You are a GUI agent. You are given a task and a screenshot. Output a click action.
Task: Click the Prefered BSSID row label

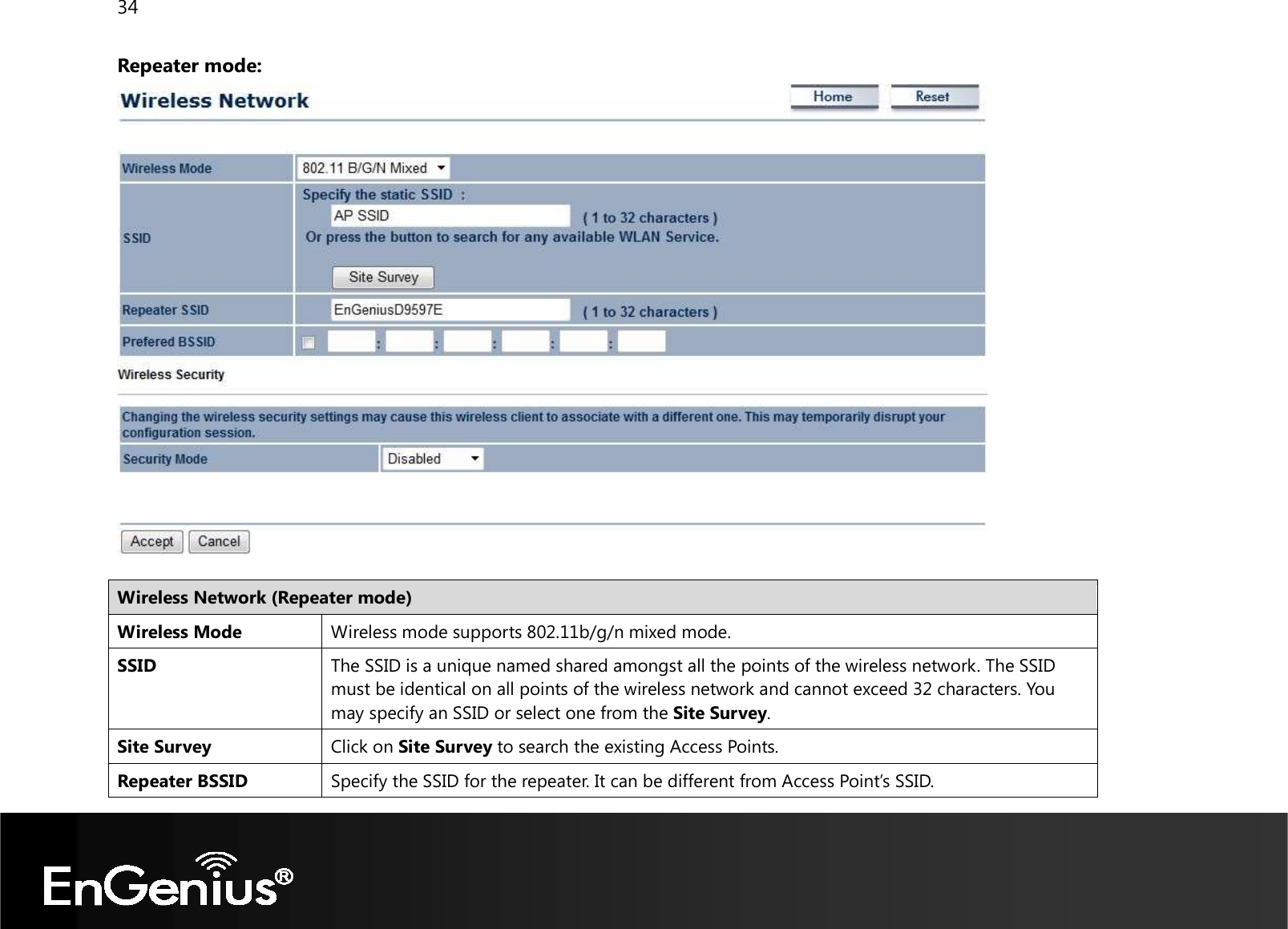click(168, 341)
